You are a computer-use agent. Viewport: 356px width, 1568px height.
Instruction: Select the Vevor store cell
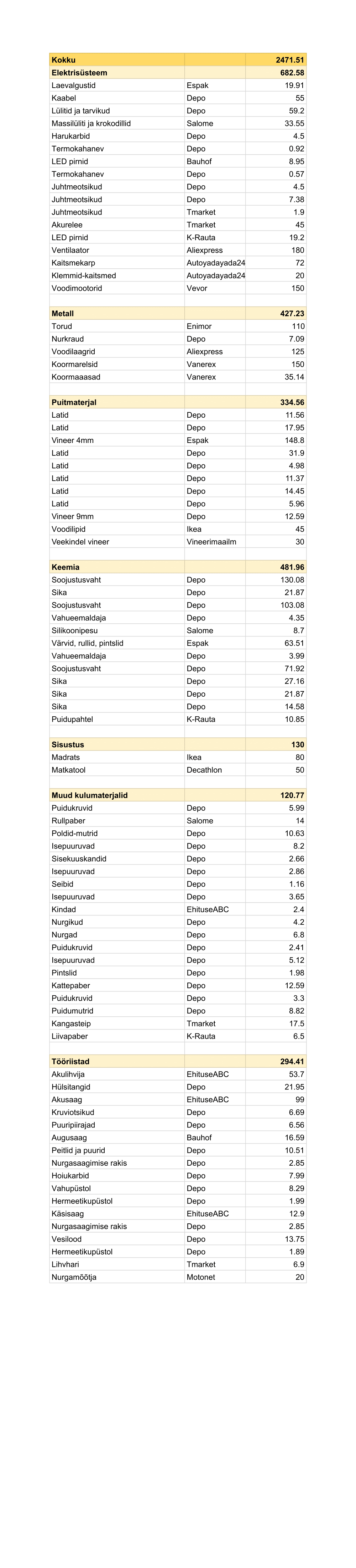[197, 288]
